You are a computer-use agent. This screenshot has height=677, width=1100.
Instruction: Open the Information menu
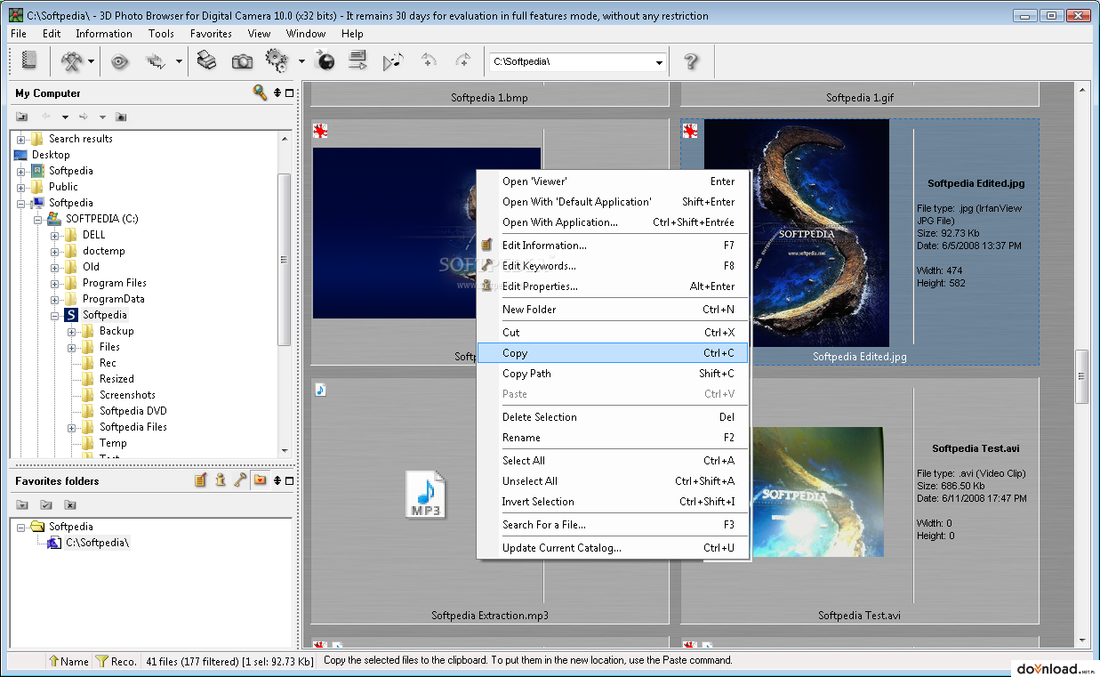point(104,34)
